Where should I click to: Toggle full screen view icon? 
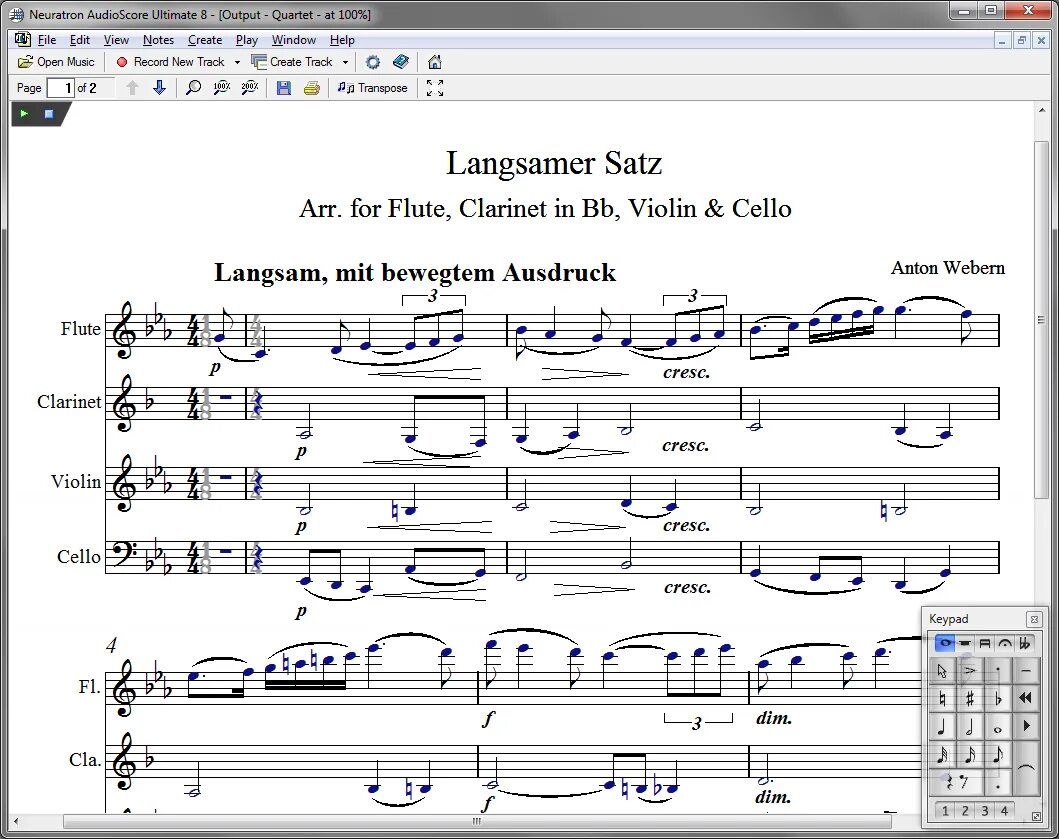coord(435,88)
